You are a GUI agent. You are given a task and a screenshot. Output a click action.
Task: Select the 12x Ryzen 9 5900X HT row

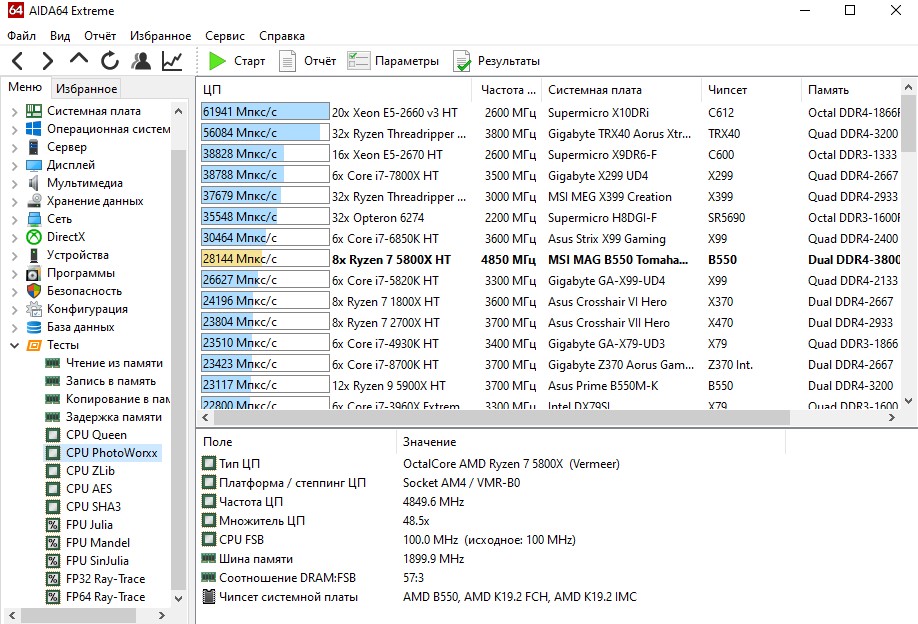[x=550, y=386]
